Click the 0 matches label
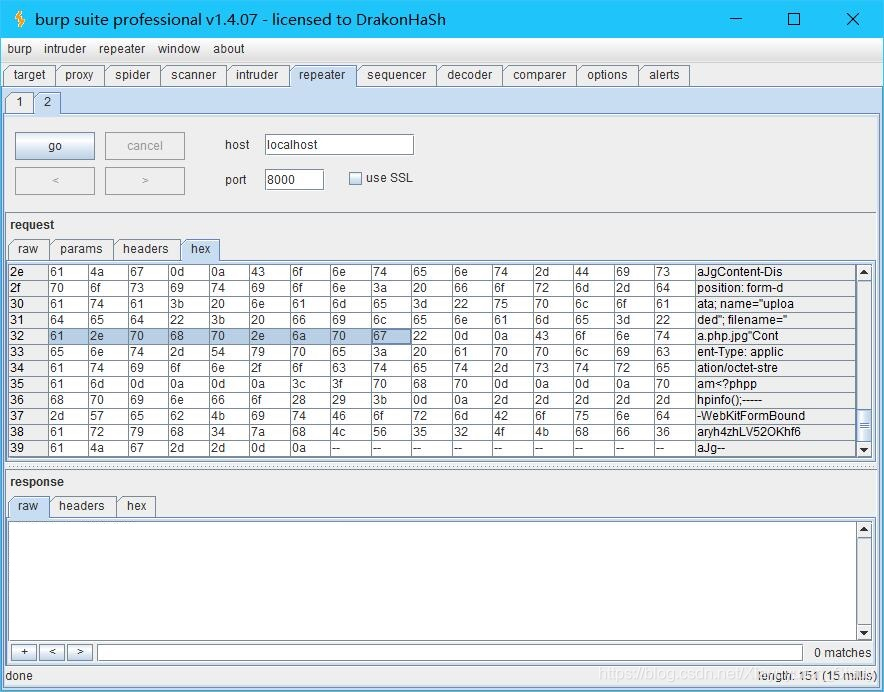 click(842, 653)
